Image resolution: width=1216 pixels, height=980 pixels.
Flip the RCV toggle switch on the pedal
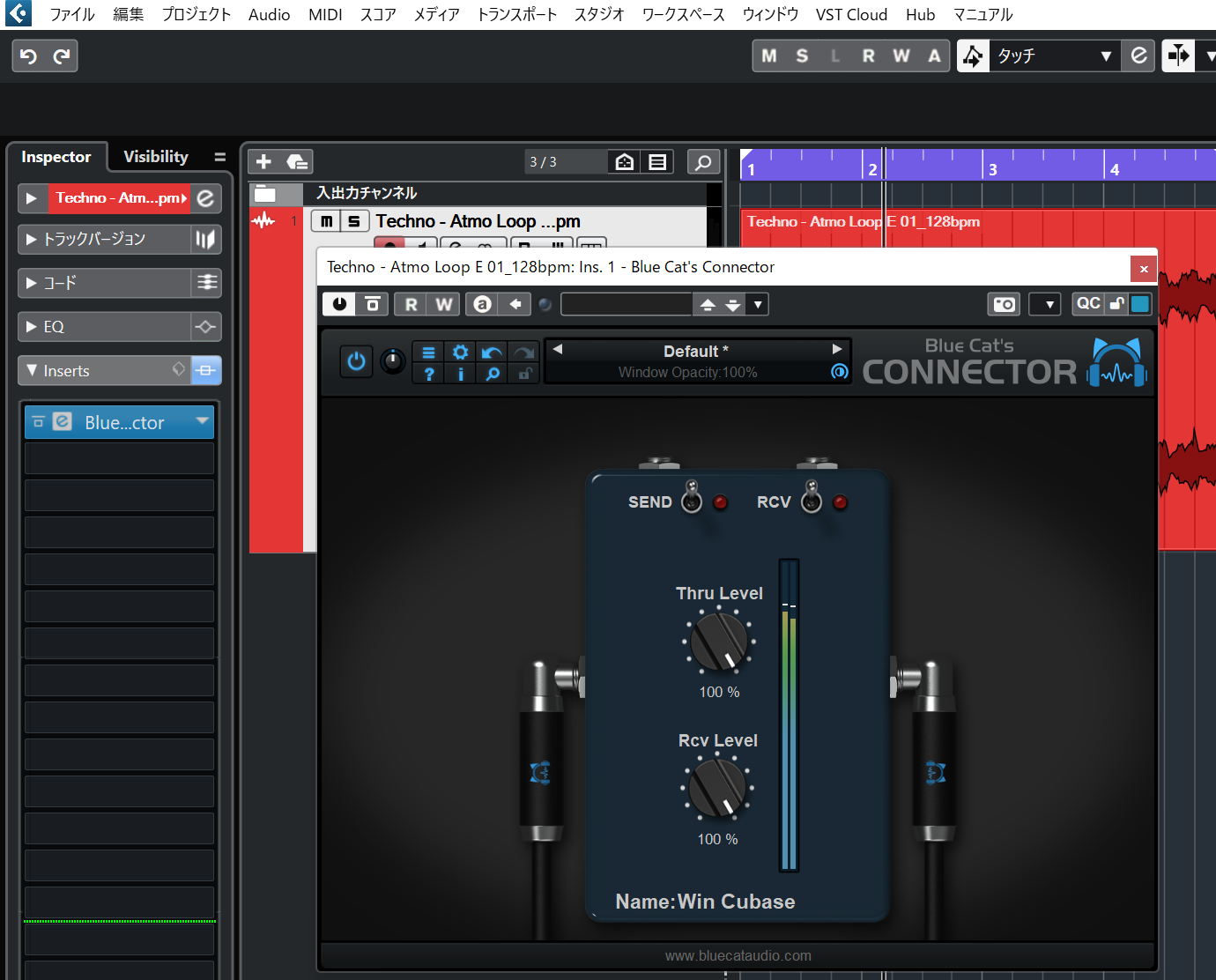[812, 497]
